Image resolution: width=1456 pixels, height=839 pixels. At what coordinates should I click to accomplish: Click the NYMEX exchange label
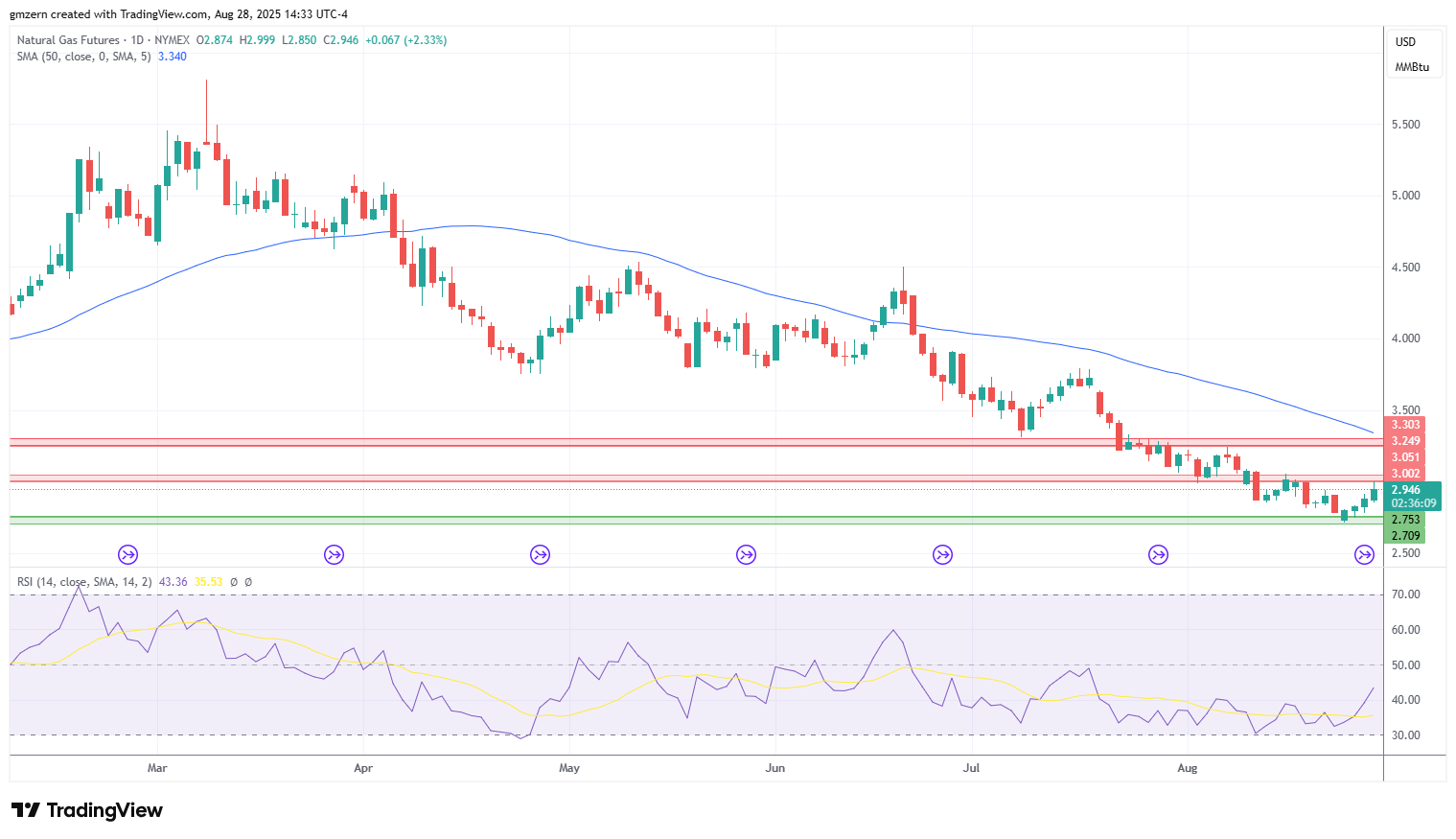[x=172, y=40]
